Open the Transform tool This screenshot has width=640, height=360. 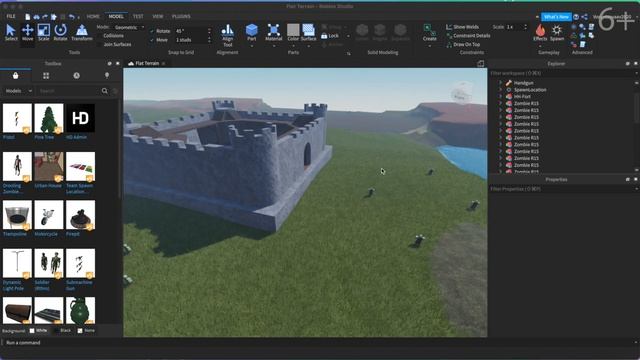(82, 33)
